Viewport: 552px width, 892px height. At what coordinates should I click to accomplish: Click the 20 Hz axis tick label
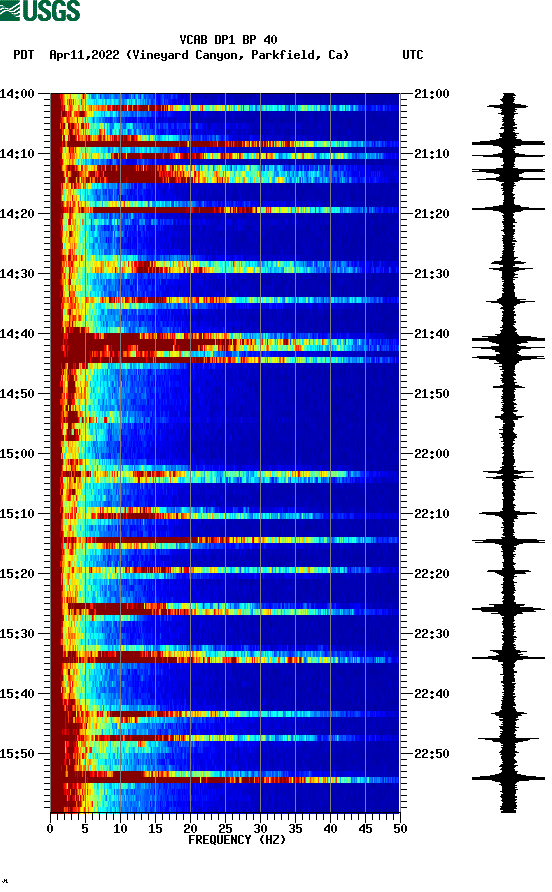click(x=190, y=829)
